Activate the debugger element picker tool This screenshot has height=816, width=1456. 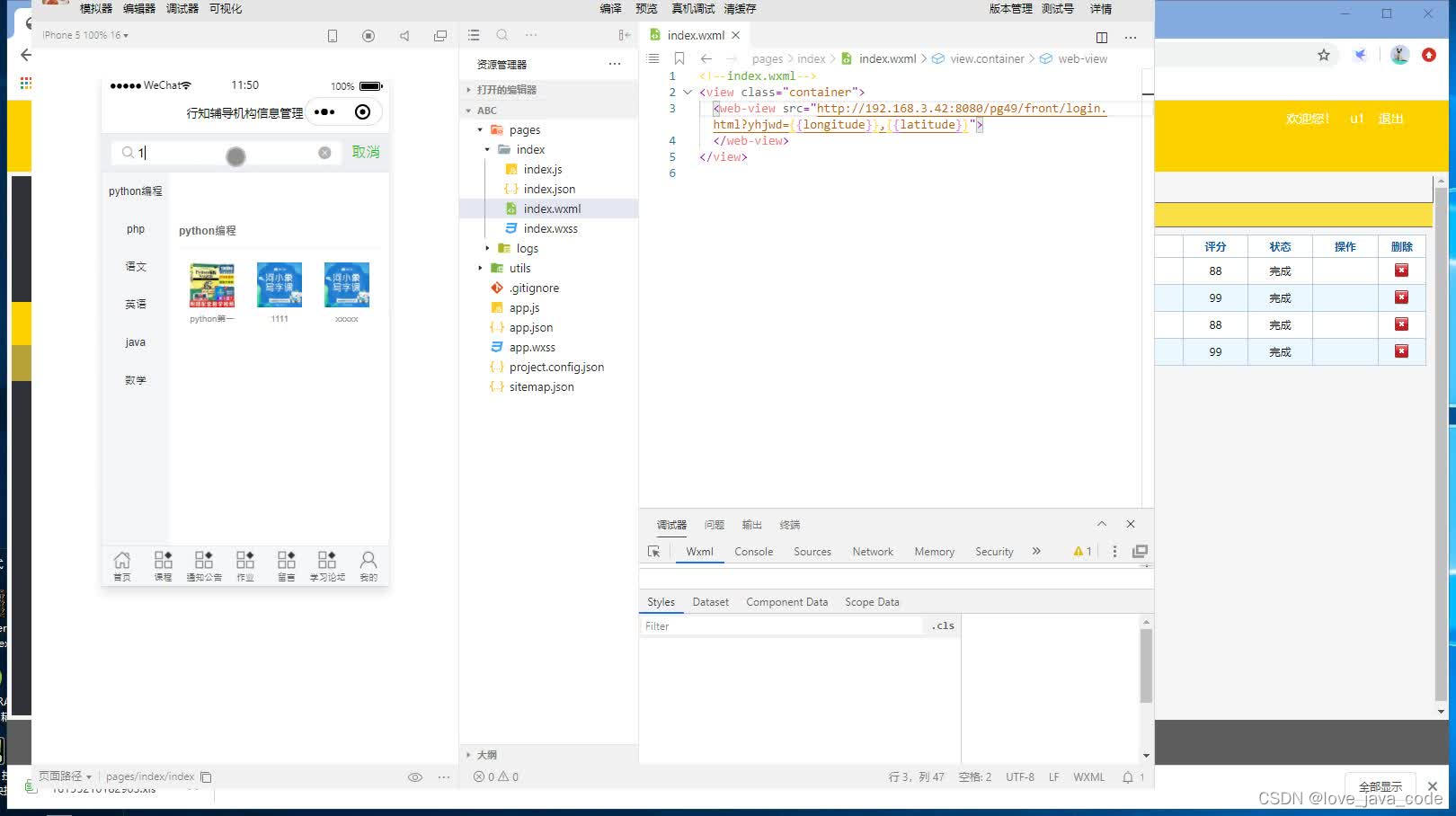(653, 552)
